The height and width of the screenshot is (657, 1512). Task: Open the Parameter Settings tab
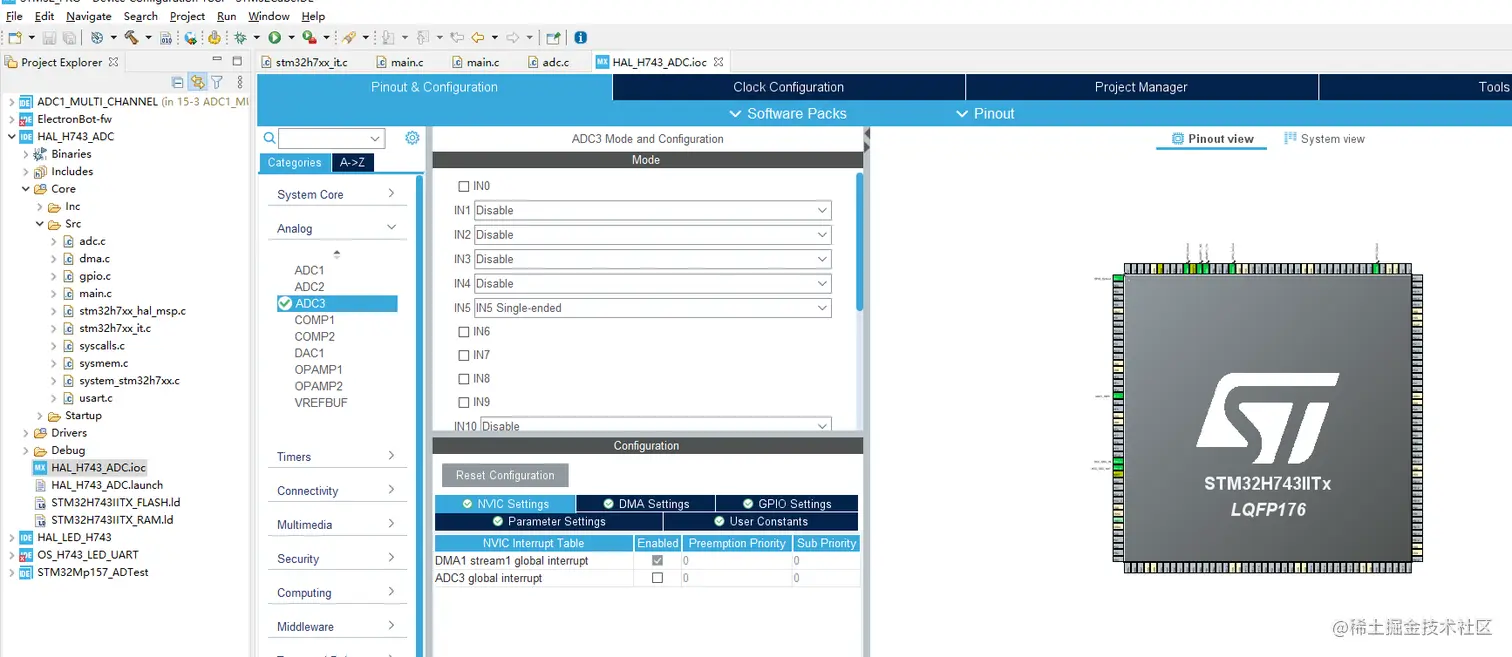pyautogui.click(x=549, y=521)
